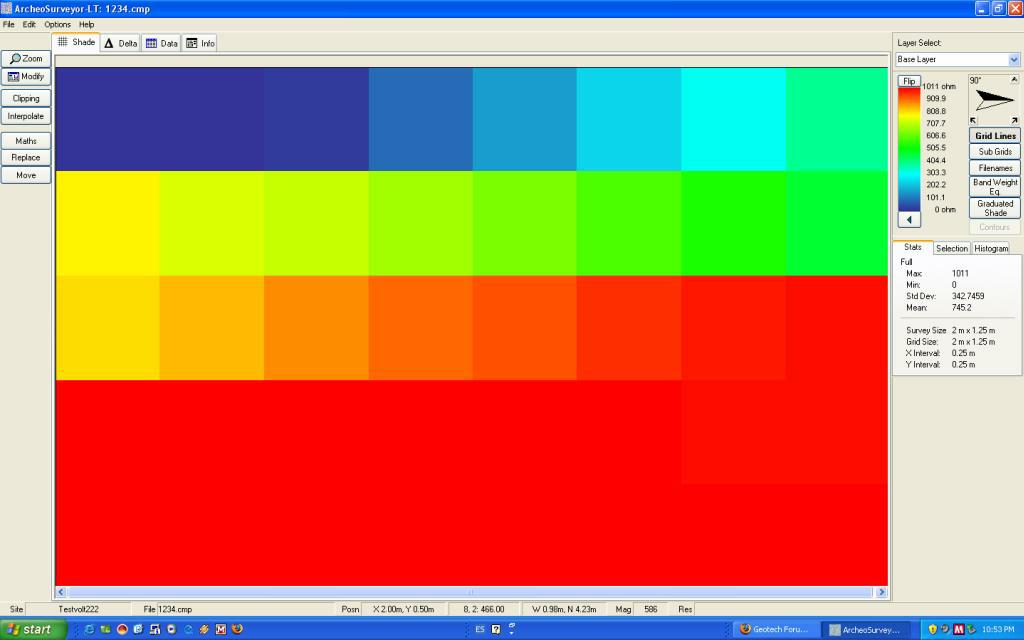Click the left-pointing arrow below color scale
The image size is (1024, 640).
click(909, 219)
